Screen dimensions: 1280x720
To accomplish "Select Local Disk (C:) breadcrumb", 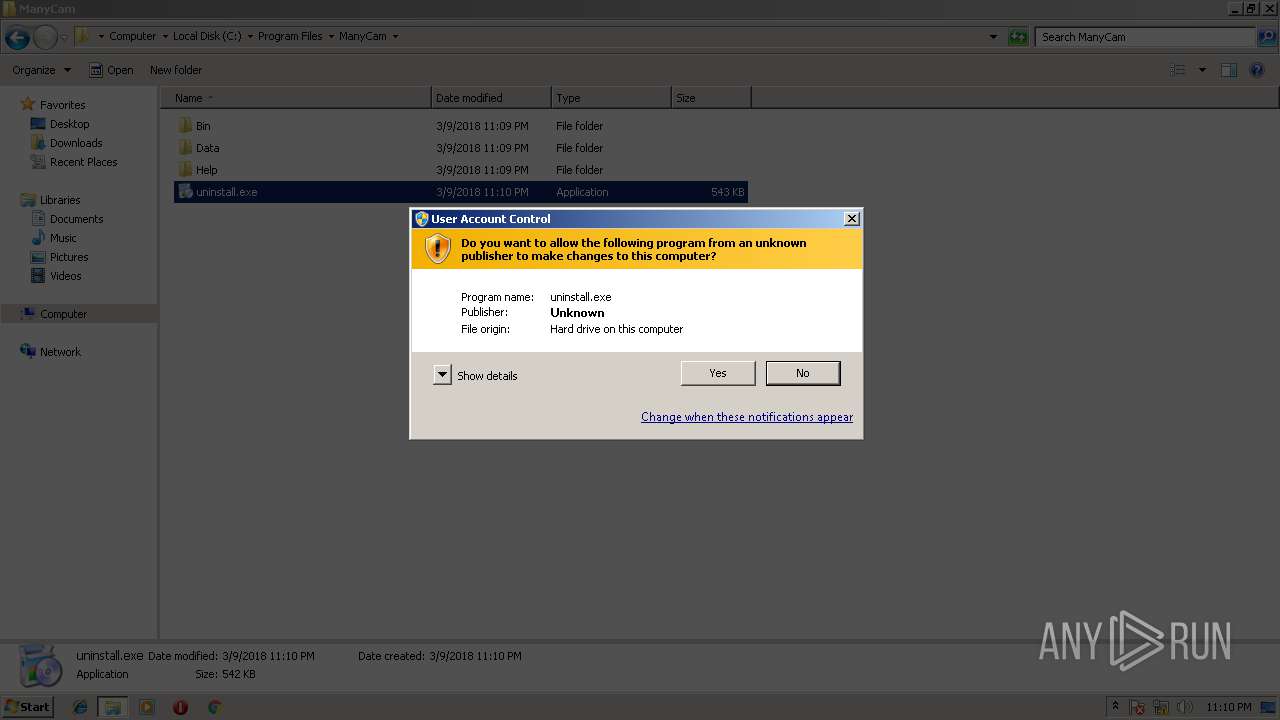I will point(207,36).
